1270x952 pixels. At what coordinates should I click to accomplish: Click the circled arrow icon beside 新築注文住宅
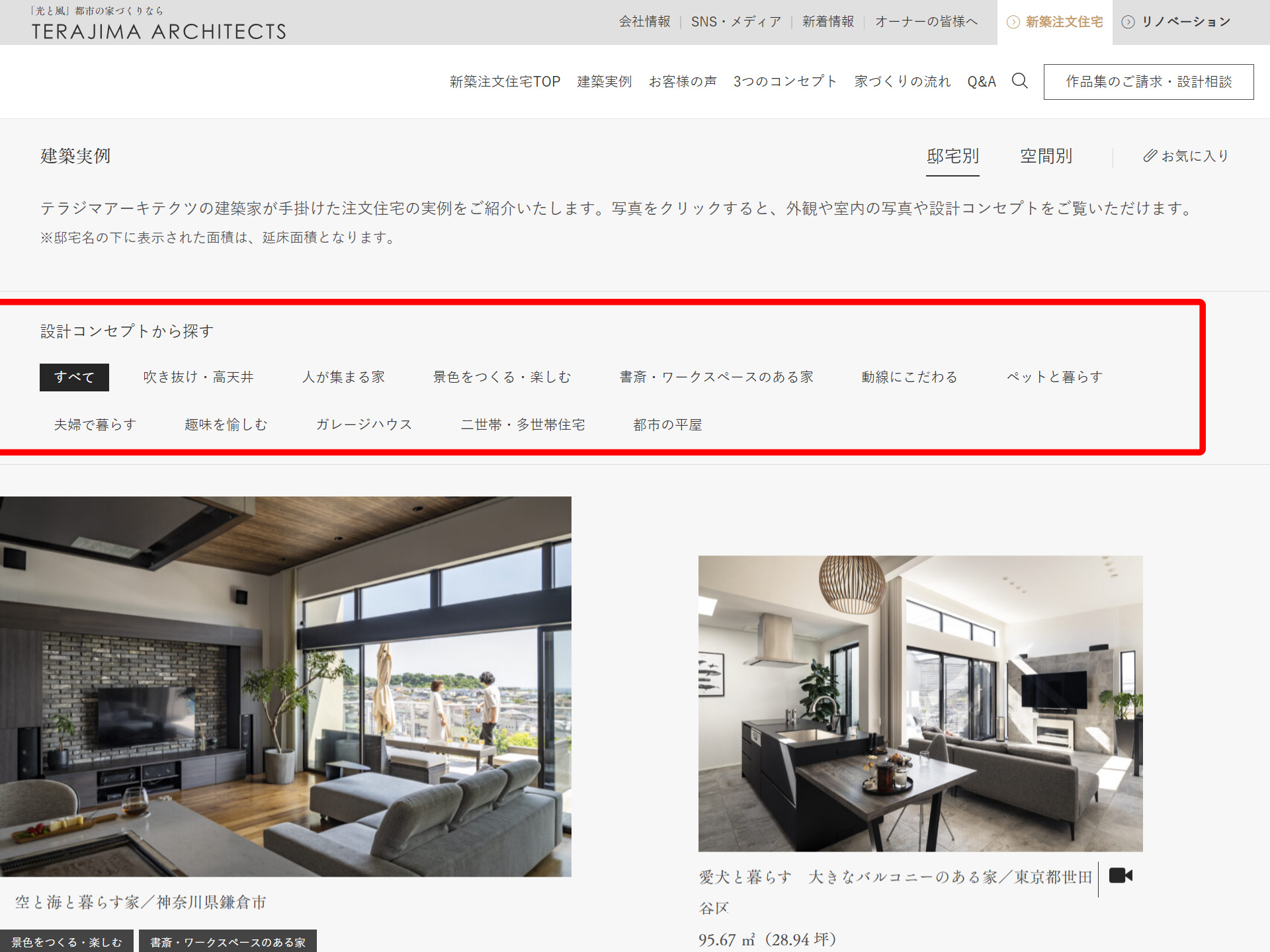pyautogui.click(x=1013, y=22)
